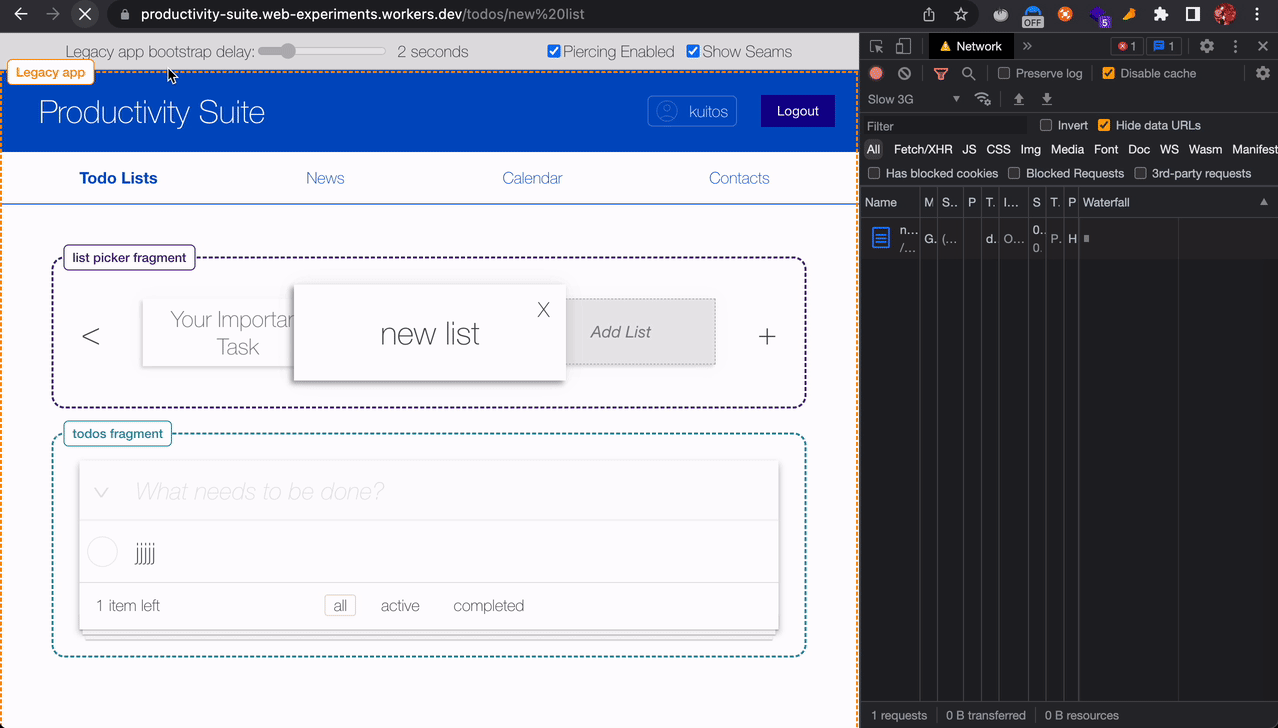Click the site lock icon in the address bar

click(125, 15)
